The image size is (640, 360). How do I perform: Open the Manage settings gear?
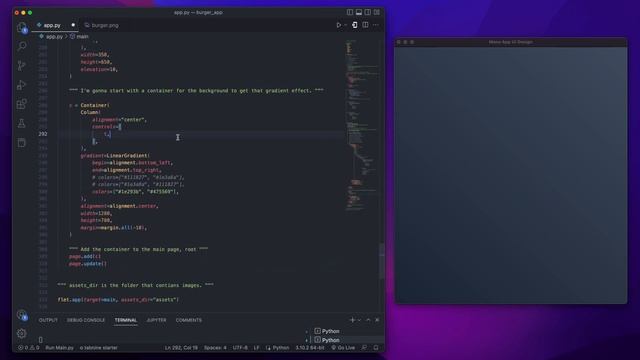pyautogui.click(x=22, y=333)
